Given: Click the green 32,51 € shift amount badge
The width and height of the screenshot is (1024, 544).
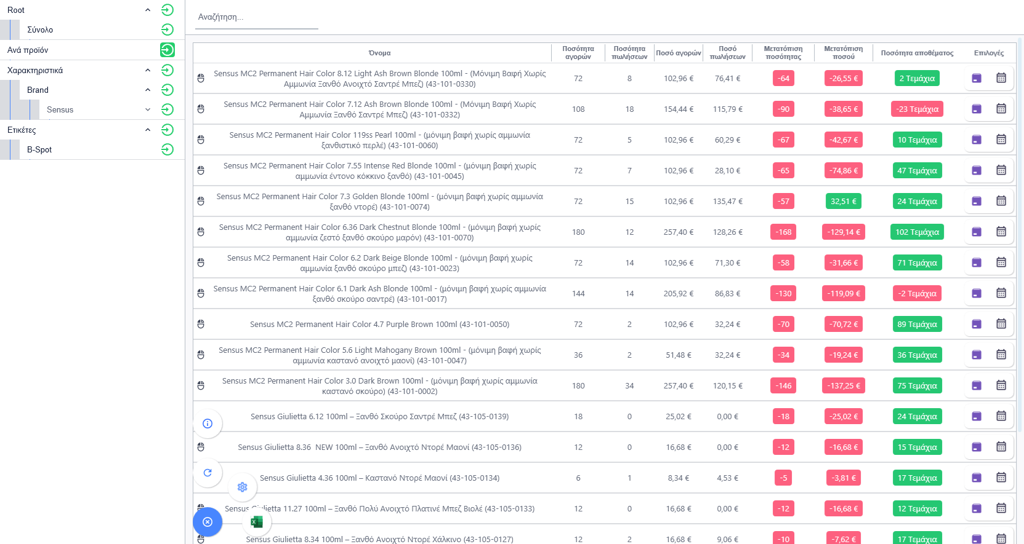Looking at the screenshot, I should pyautogui.click(x=843, y=201).
